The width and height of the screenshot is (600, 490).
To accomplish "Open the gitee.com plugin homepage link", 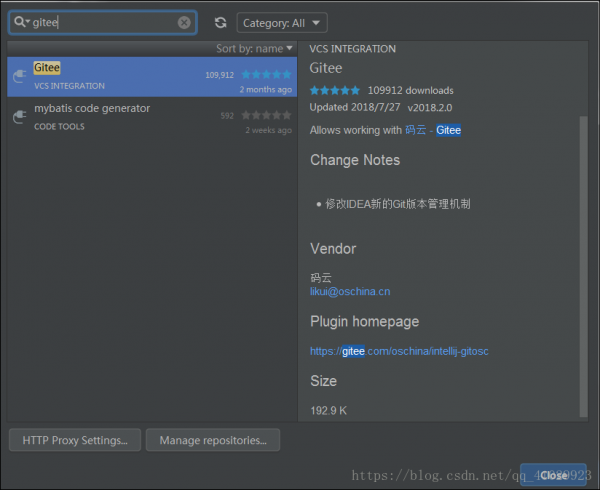I will tap(399, 351).
